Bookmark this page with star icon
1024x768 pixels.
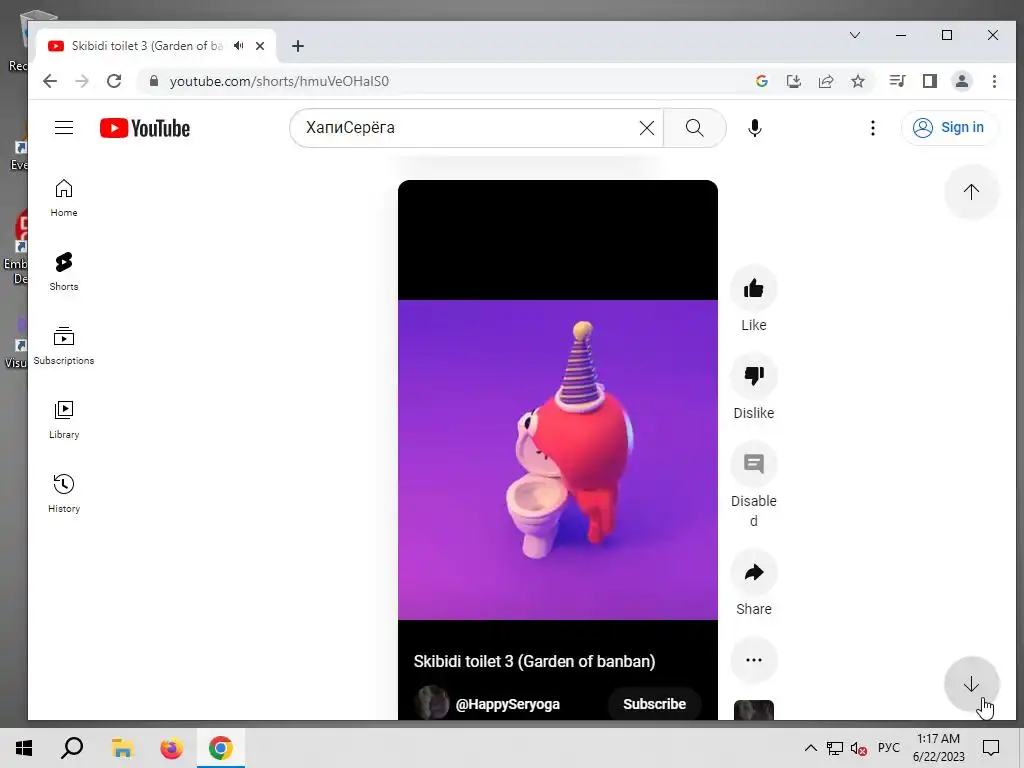[857, 81]
